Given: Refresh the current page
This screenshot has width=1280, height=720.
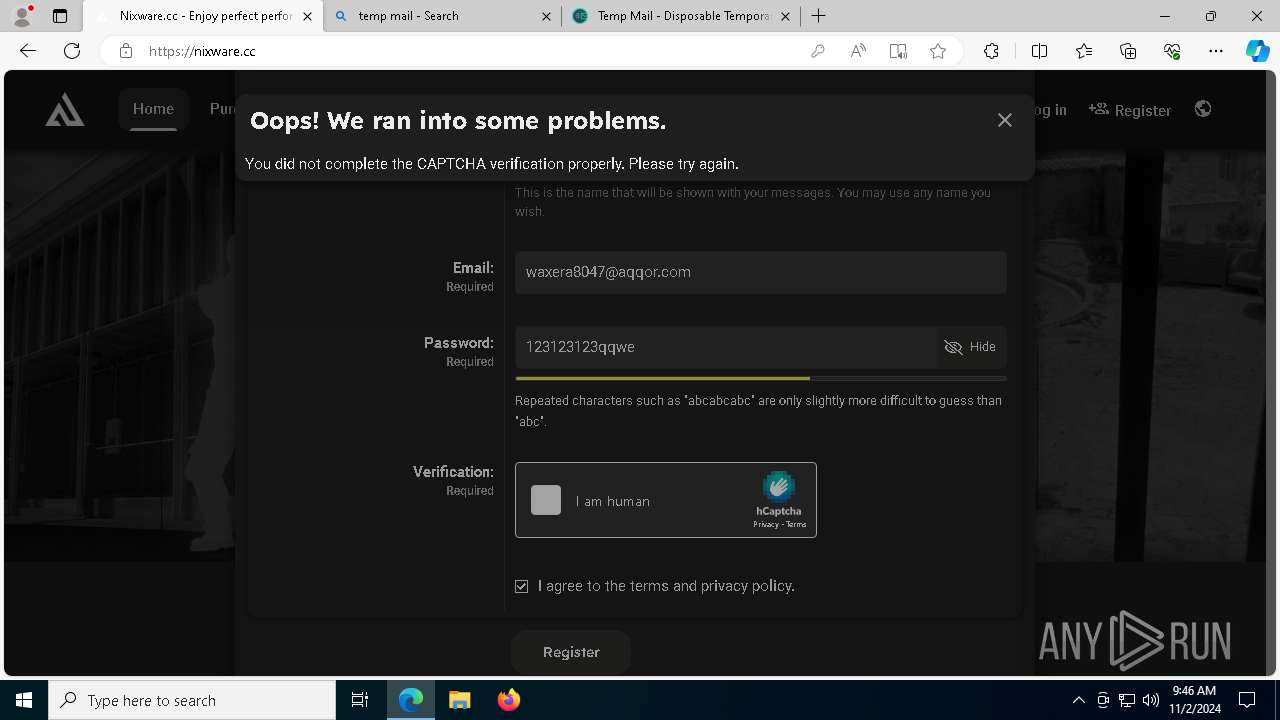Looking at the screenshot, I should pos(72,51).
